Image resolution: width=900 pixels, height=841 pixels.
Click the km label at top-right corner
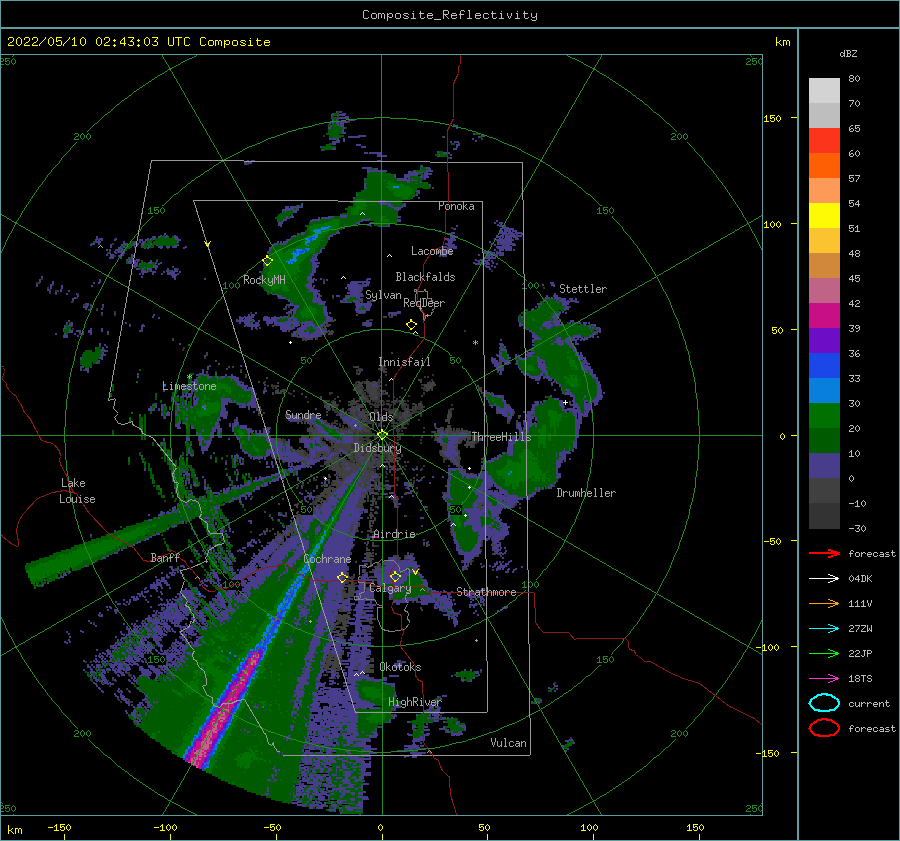(x=782, y=42)
